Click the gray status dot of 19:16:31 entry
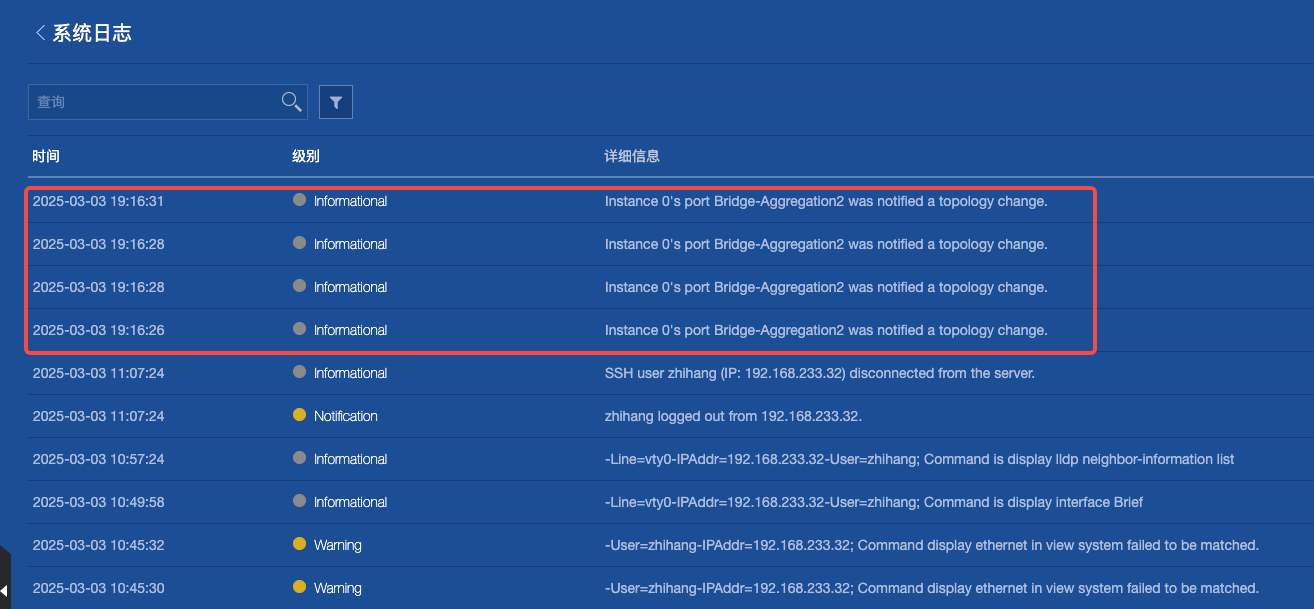Image resolution: width=1314 pixels, height=609 pixels. (299, 200)
